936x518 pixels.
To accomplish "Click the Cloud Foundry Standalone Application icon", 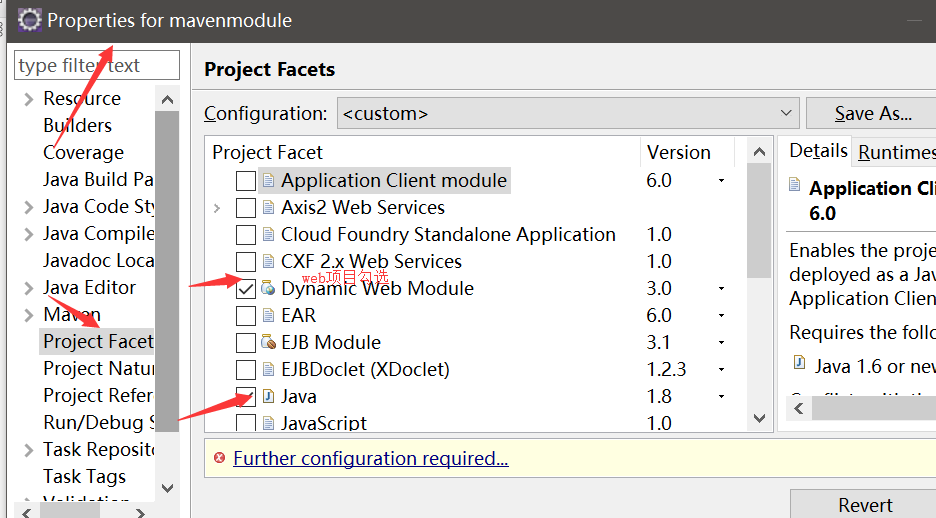I will tap(268, 235).
